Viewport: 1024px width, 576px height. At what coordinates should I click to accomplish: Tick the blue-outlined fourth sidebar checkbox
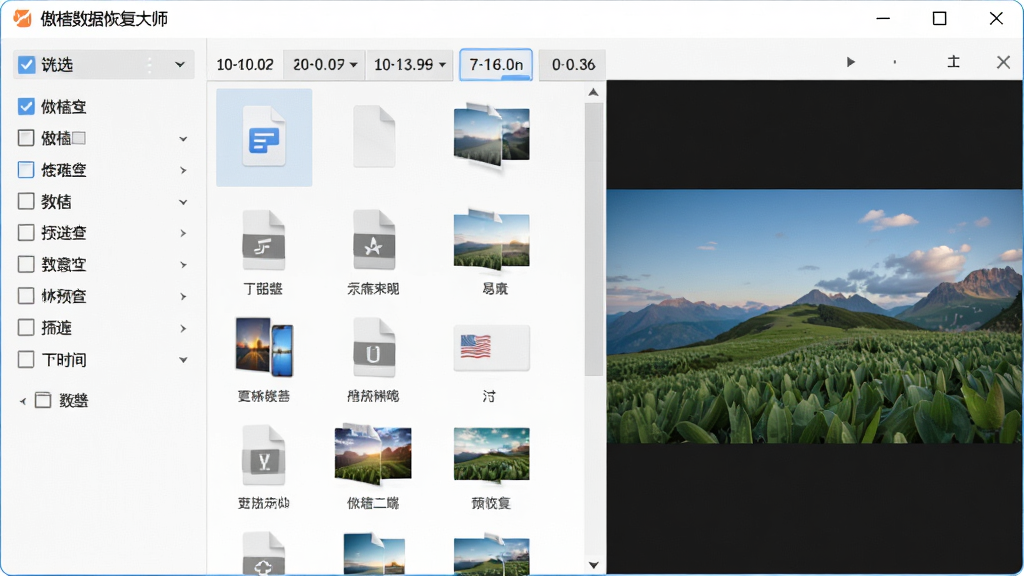[x=26, y=170]
